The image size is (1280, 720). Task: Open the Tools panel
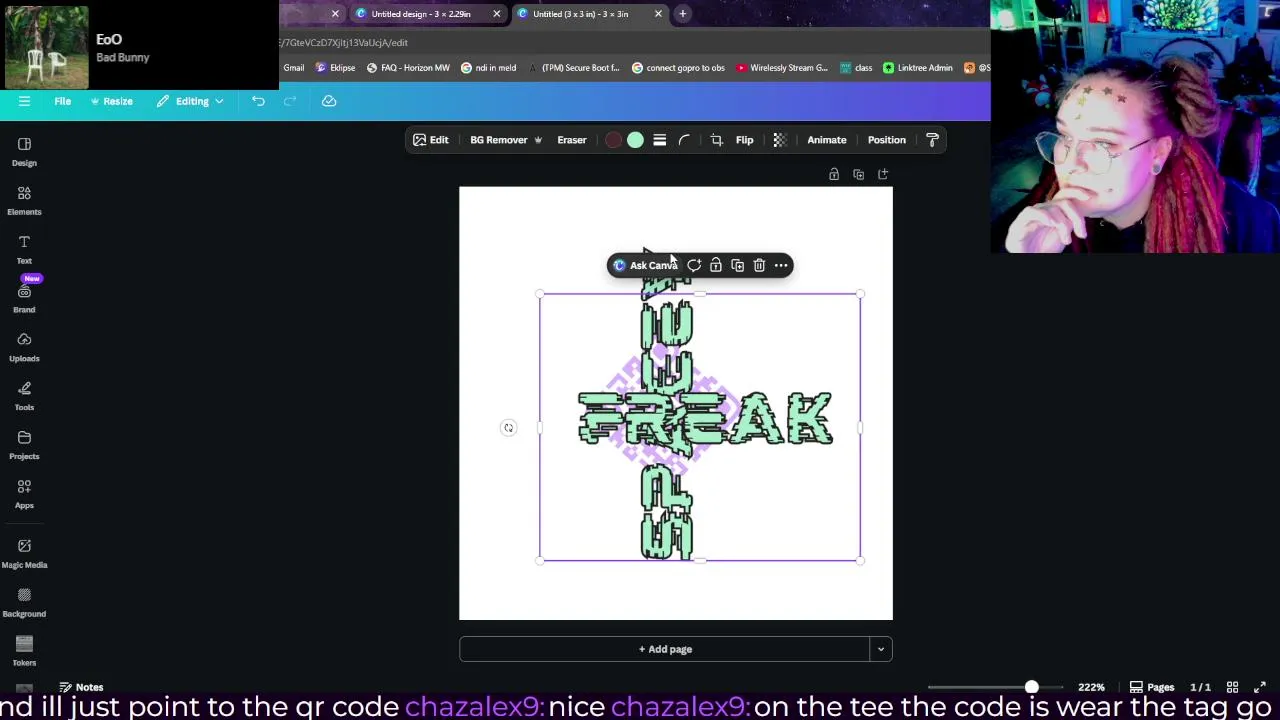tap(24, 396)
